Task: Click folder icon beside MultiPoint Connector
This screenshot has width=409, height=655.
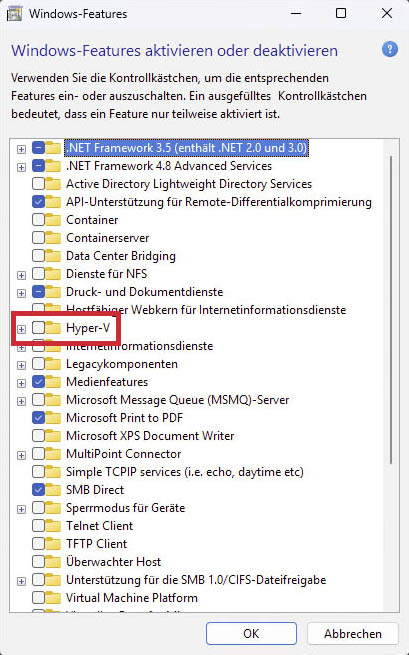Action: point(53,454)
